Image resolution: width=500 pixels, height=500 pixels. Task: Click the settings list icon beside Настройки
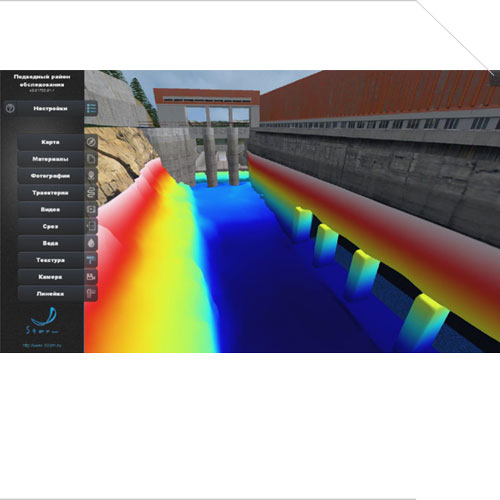click(x=91, y=108)
